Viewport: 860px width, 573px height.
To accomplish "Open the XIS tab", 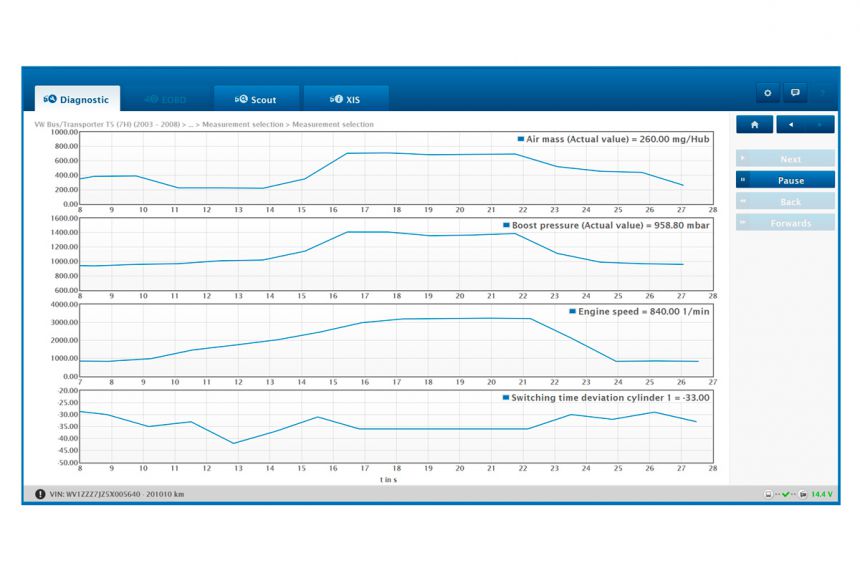I will (346, 99).
